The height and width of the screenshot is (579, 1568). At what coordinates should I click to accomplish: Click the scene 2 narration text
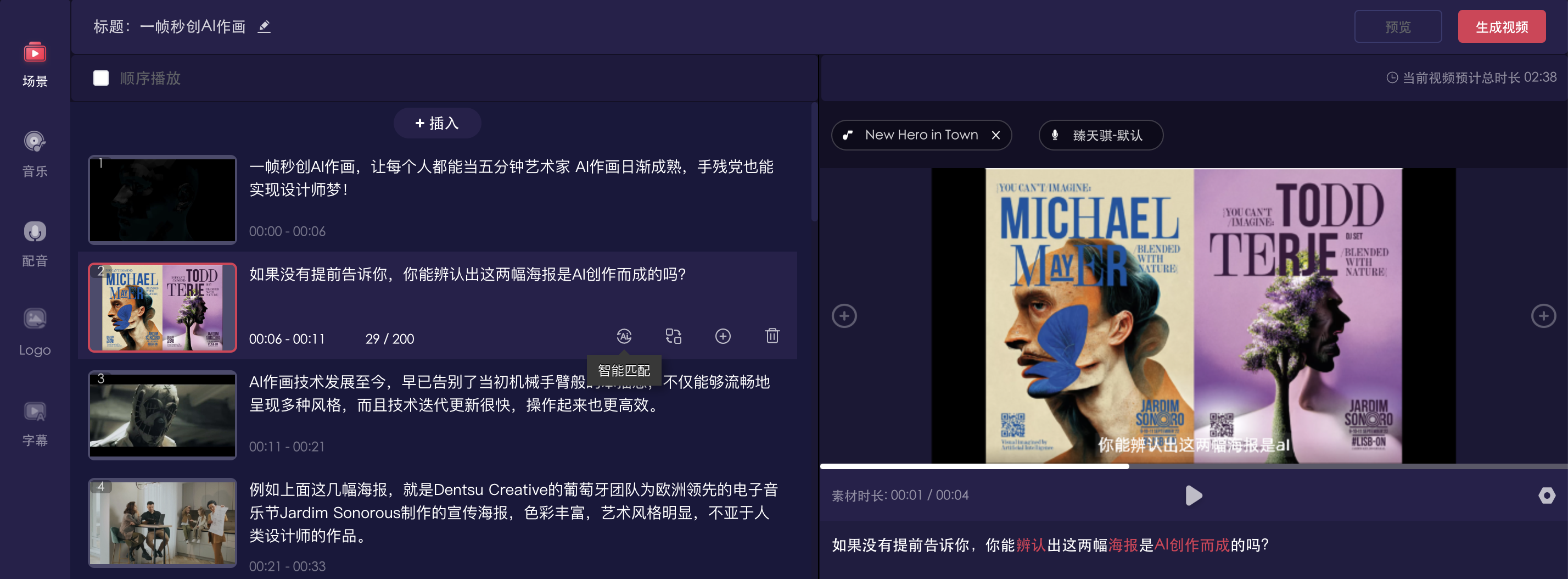(x=467, y=275)
